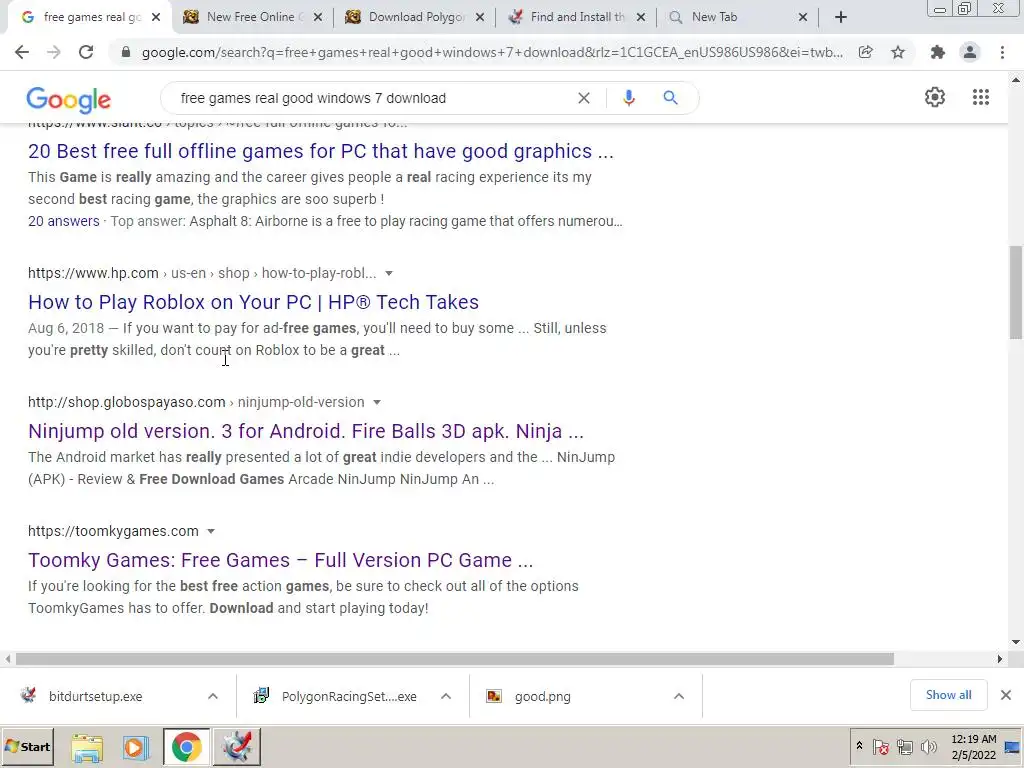Switch to New Free Online tab
1024x768 pixels.
[x=251, y=18]
